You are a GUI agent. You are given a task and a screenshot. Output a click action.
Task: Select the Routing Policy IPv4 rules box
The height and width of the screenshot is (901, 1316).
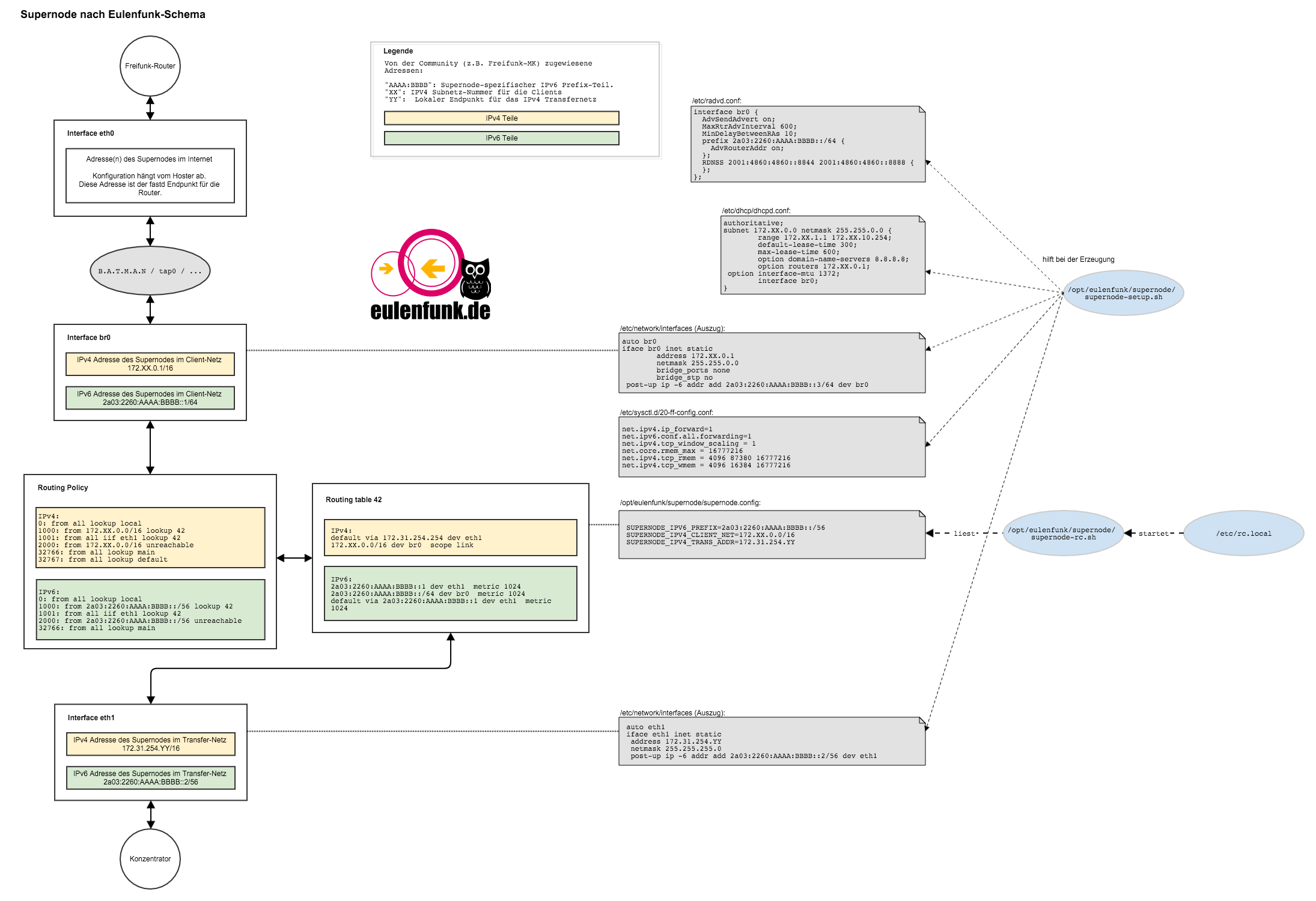(x=150, y=538)
